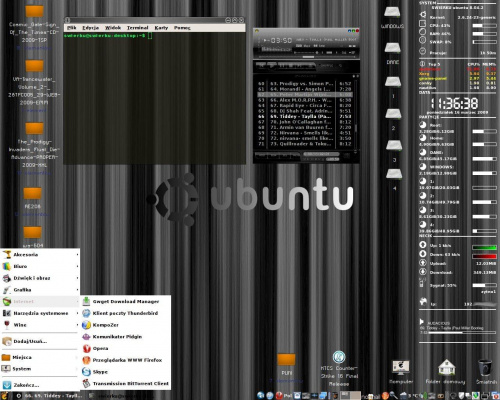Viewport: 500px width, 400px height.
Task: Open the Karty menu in terminal
Action: 161,28
